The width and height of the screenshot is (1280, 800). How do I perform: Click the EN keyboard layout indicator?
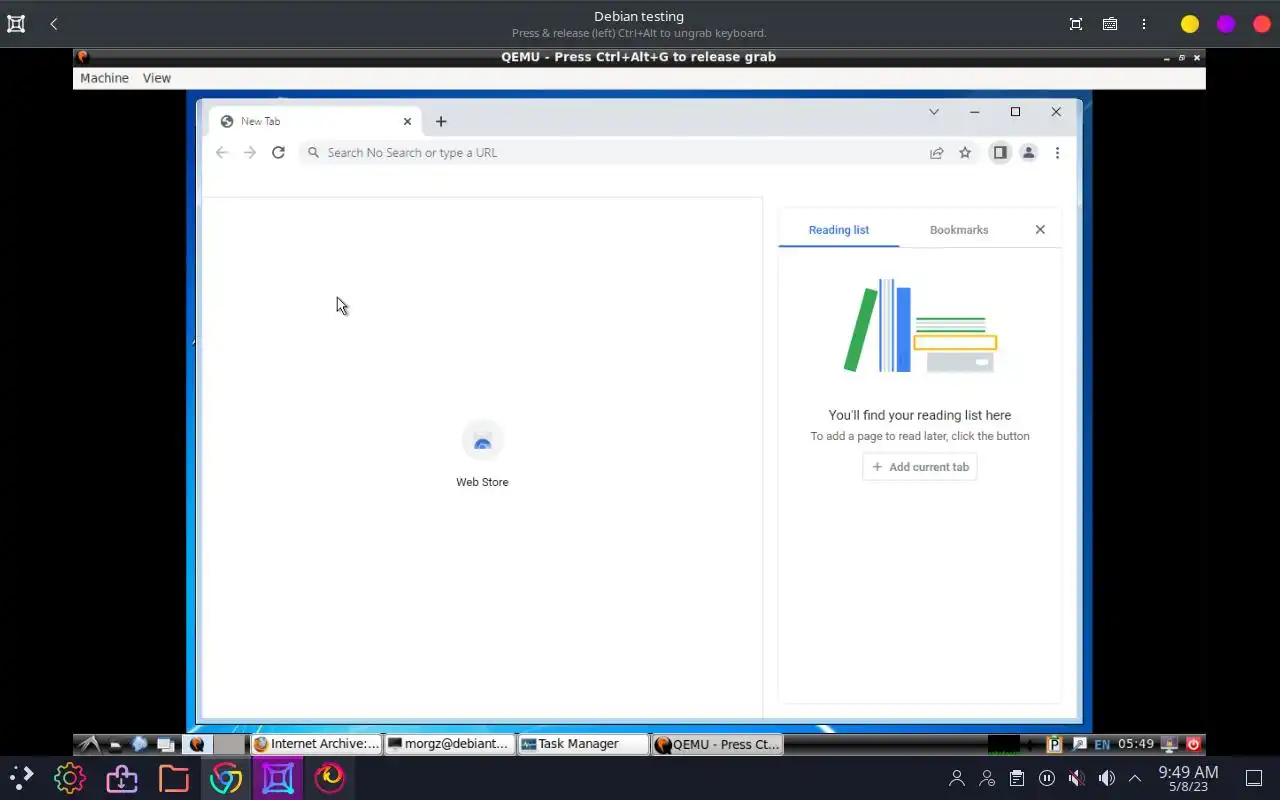point(1102,744)
